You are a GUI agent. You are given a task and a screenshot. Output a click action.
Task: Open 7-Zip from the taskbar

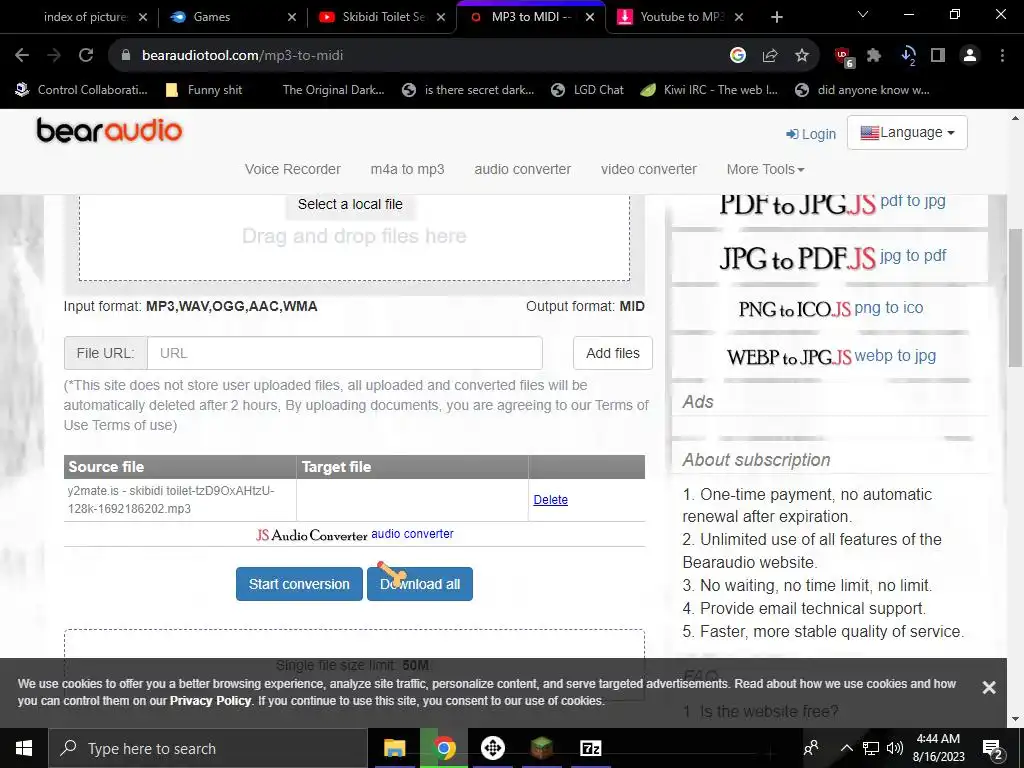coord(590,748)
